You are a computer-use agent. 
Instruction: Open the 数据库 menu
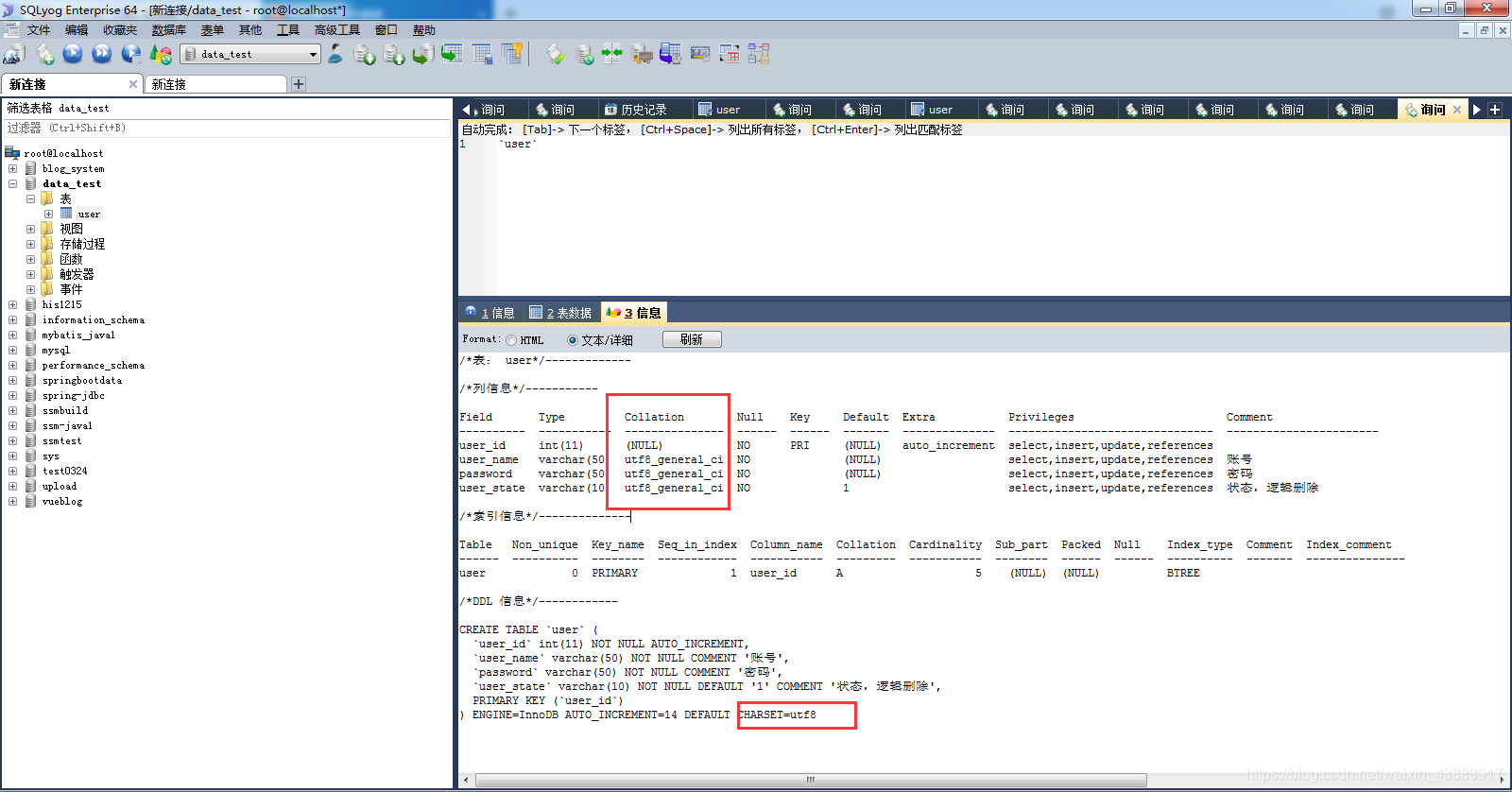point(169,30)
